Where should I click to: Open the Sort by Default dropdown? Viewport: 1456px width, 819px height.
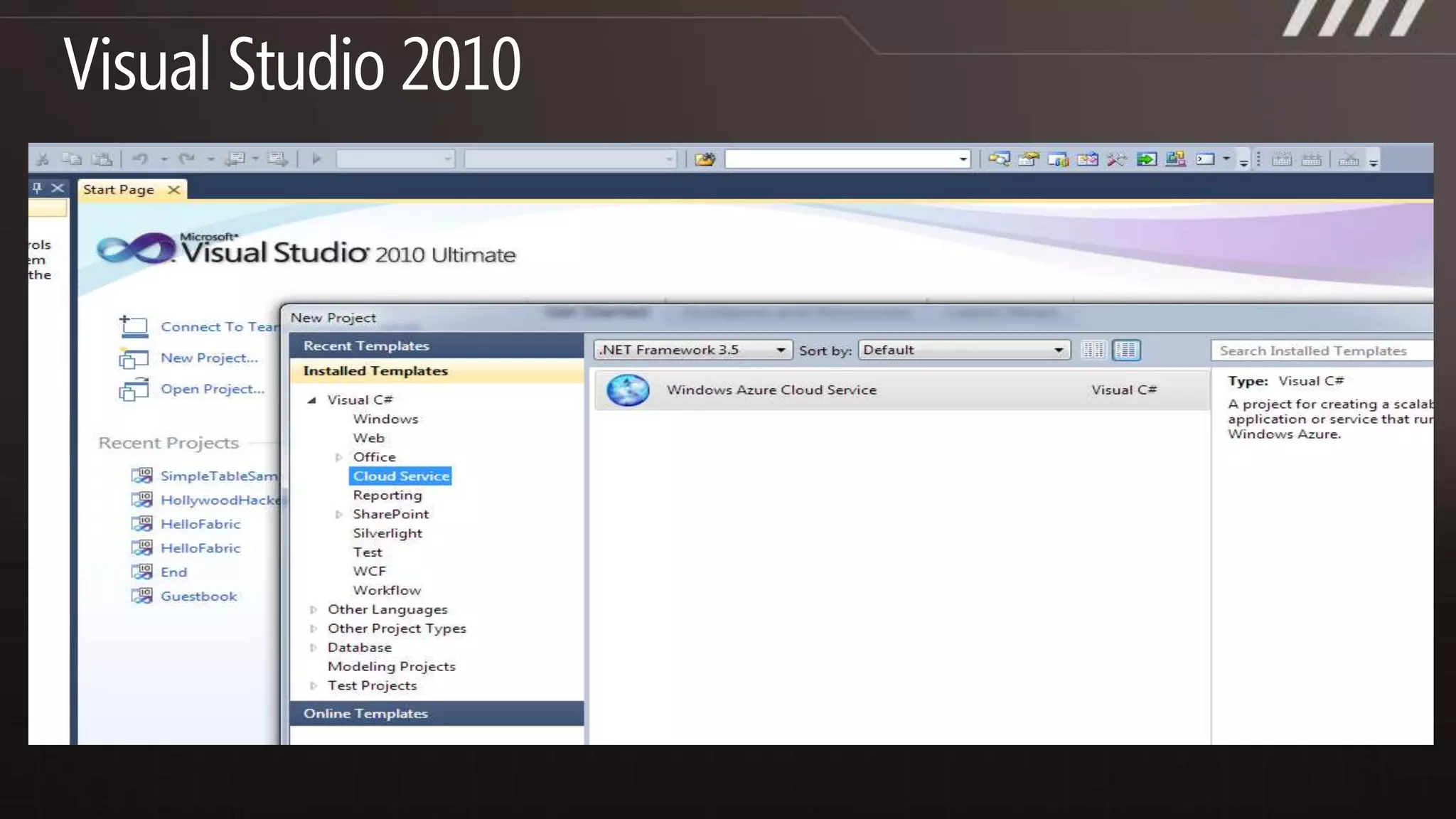[964, 350]
